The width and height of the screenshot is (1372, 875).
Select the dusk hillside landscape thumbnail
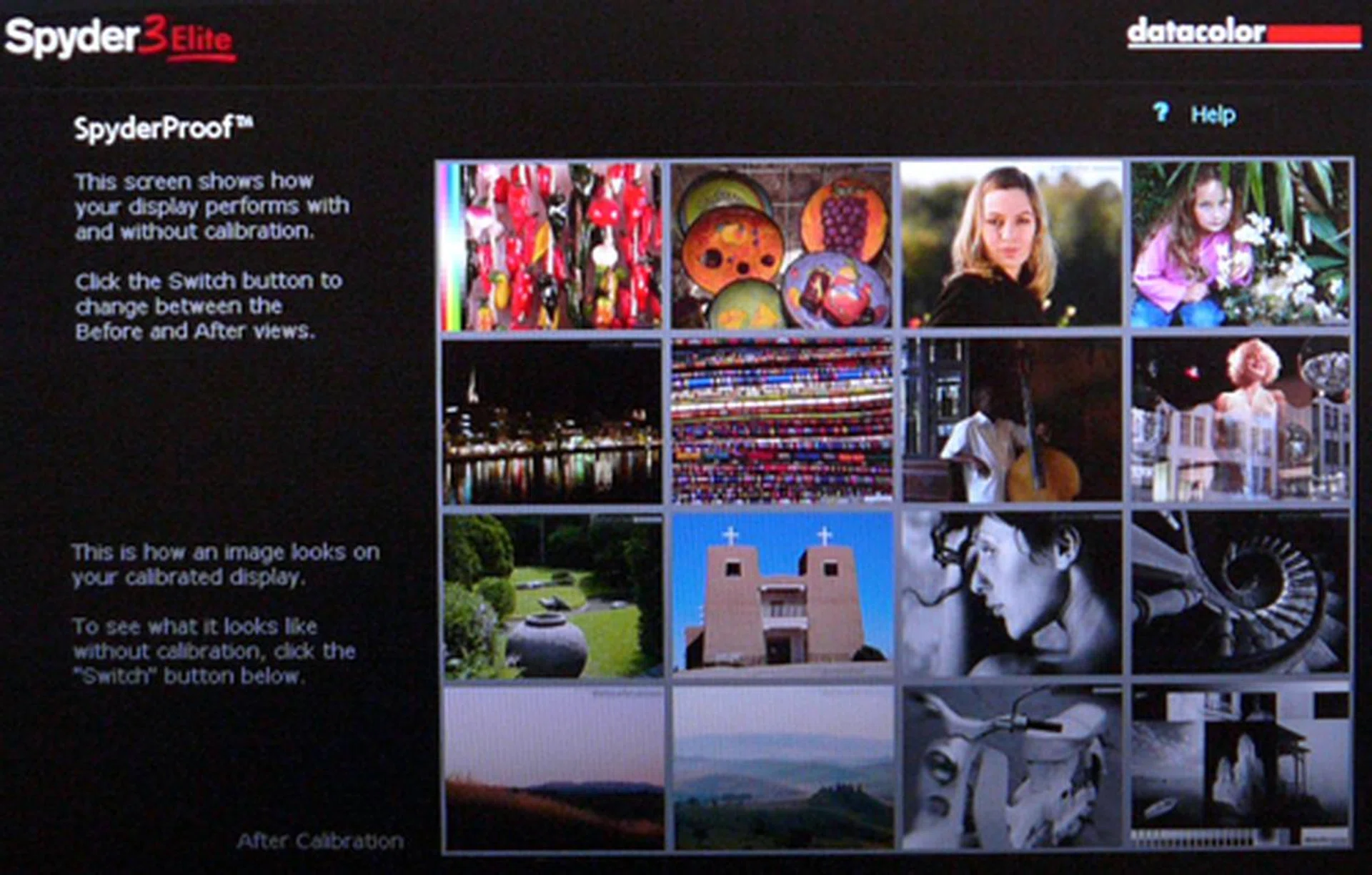(x=552, y=768)
